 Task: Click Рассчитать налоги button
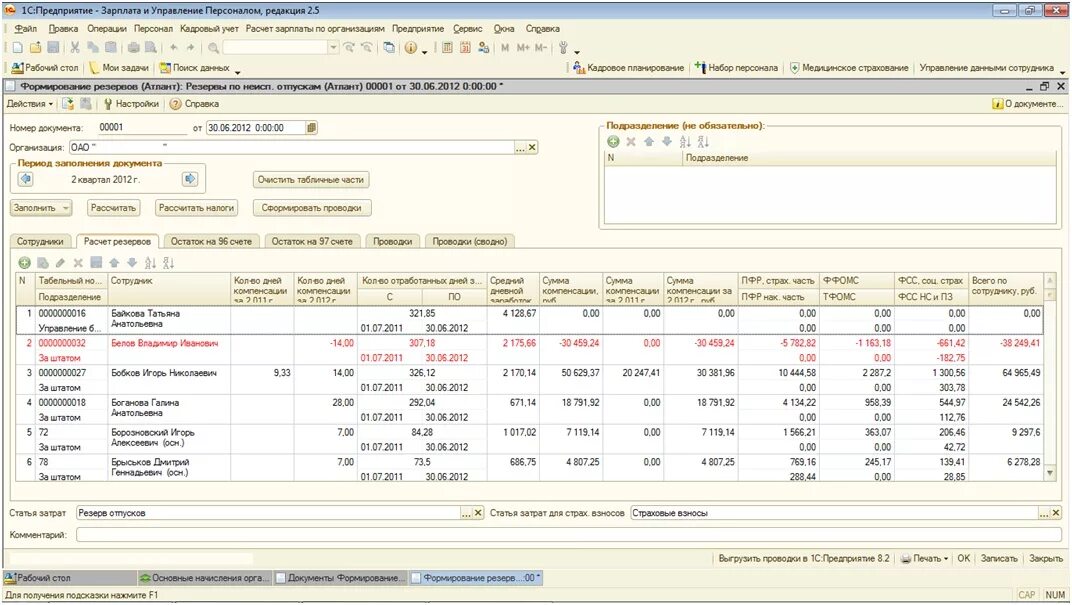point(196,208)
